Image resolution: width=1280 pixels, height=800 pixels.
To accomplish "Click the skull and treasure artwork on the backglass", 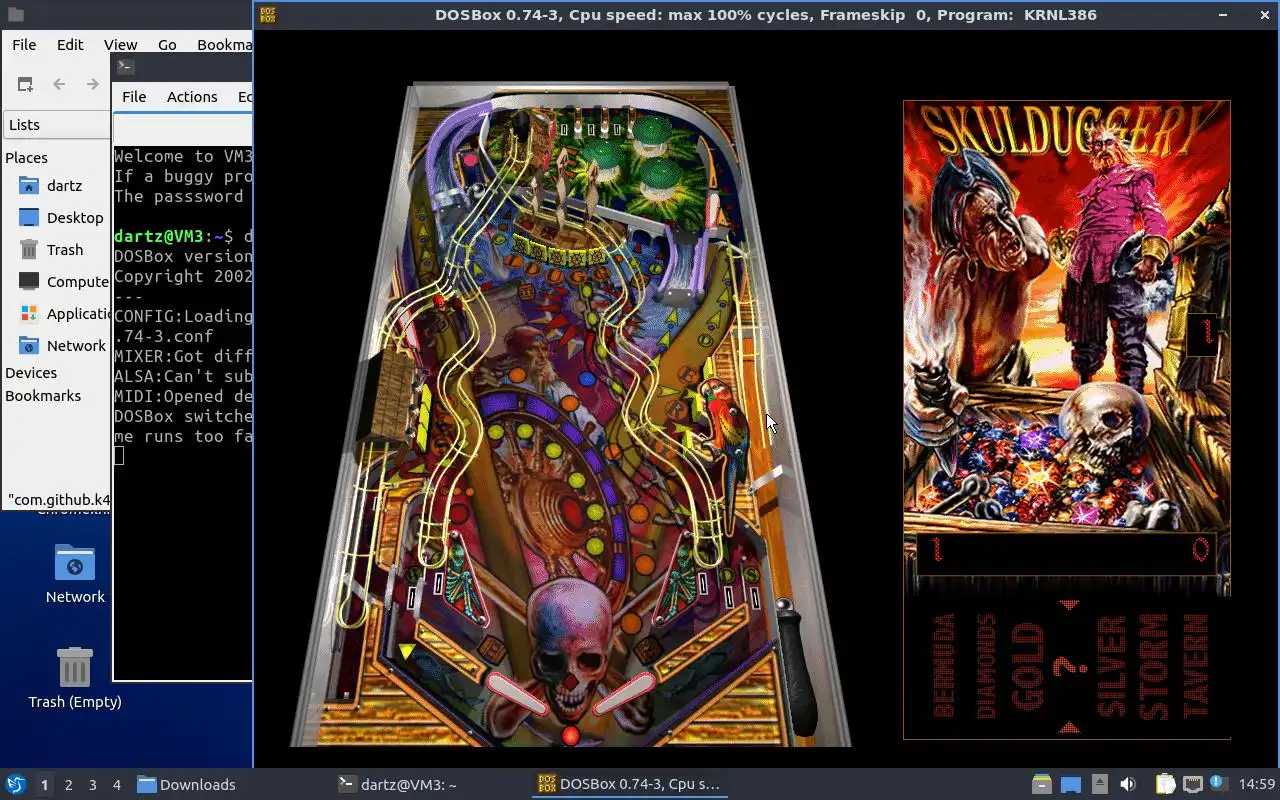I will point(1067,457).
